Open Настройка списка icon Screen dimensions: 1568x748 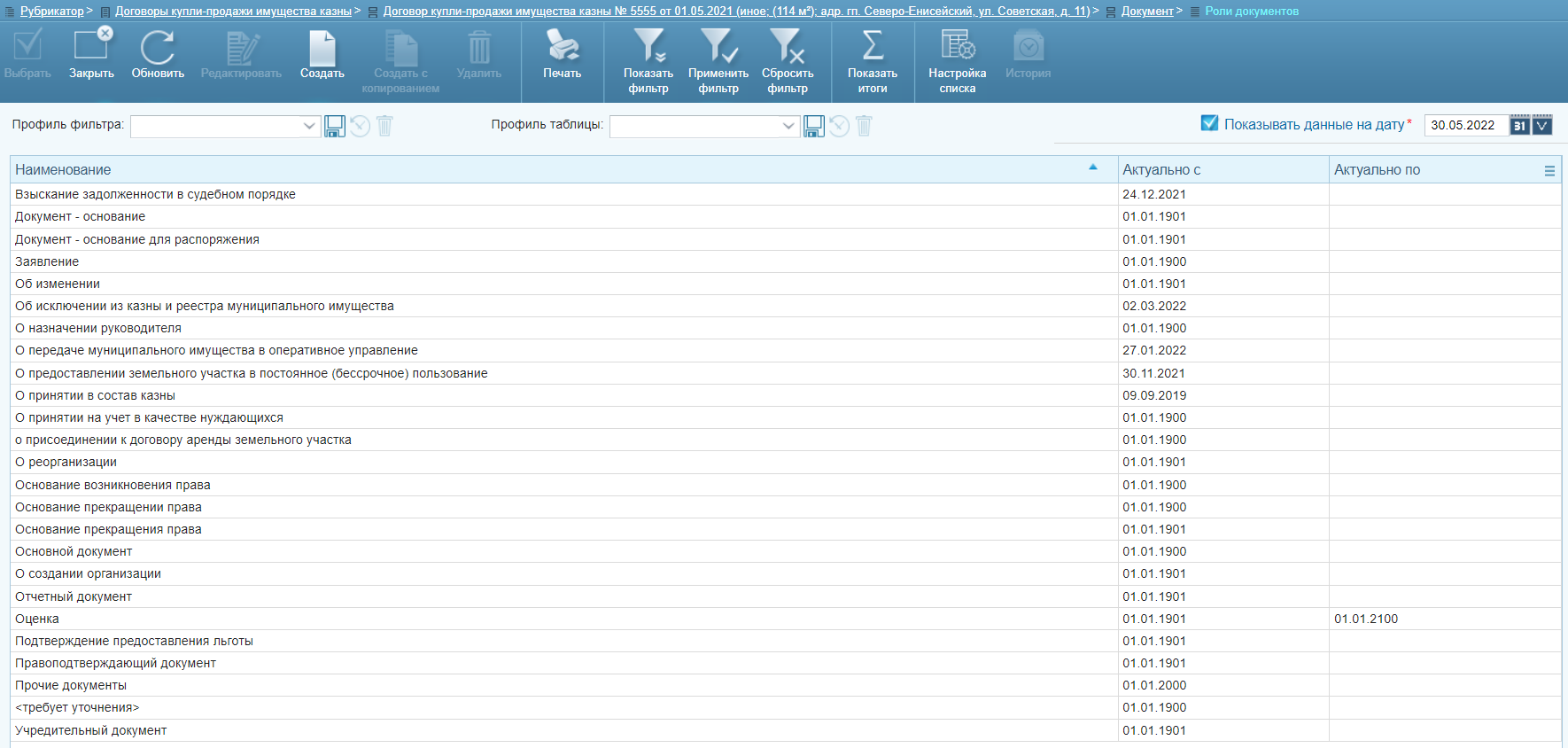click(958, 45)
